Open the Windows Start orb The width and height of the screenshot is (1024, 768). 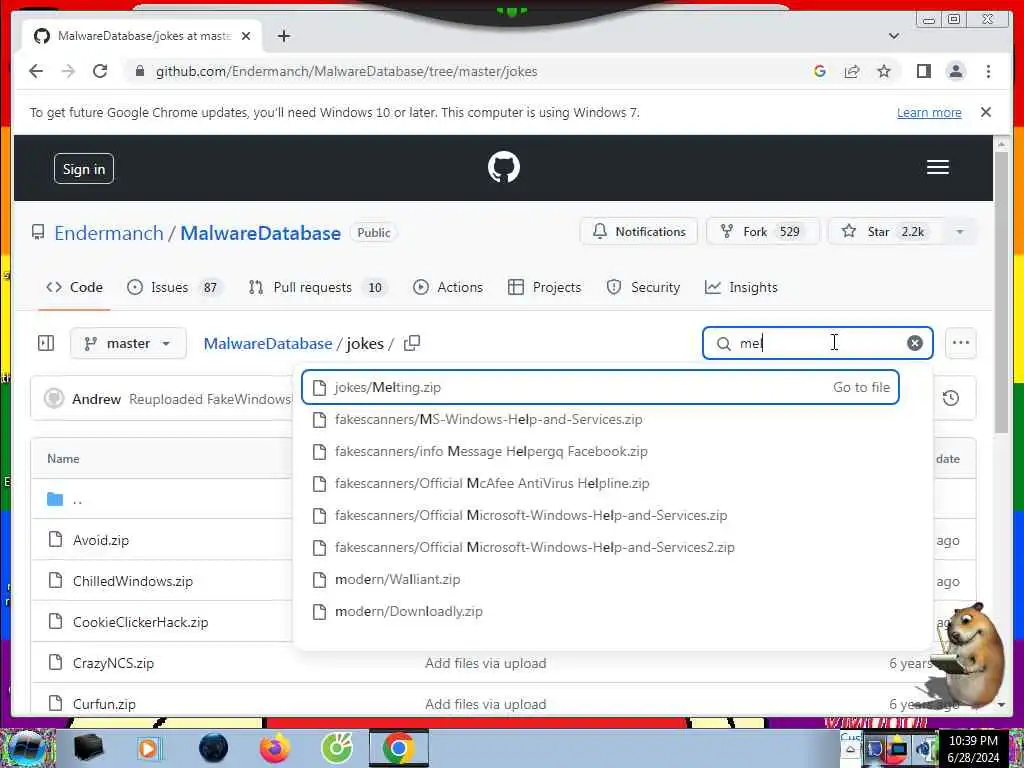(27, 748)
